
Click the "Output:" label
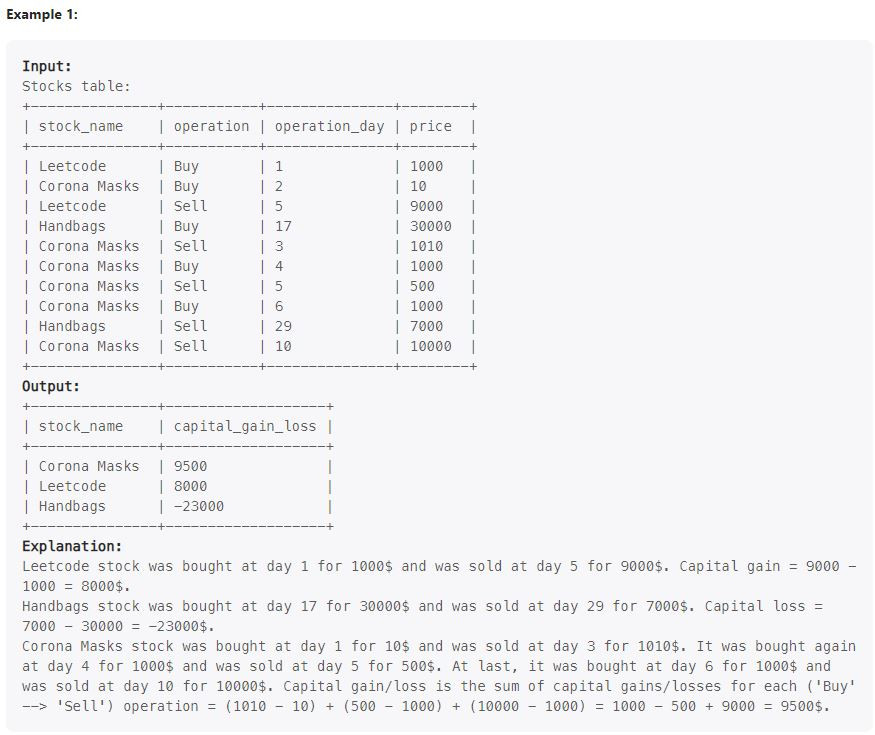click(51, 387)
